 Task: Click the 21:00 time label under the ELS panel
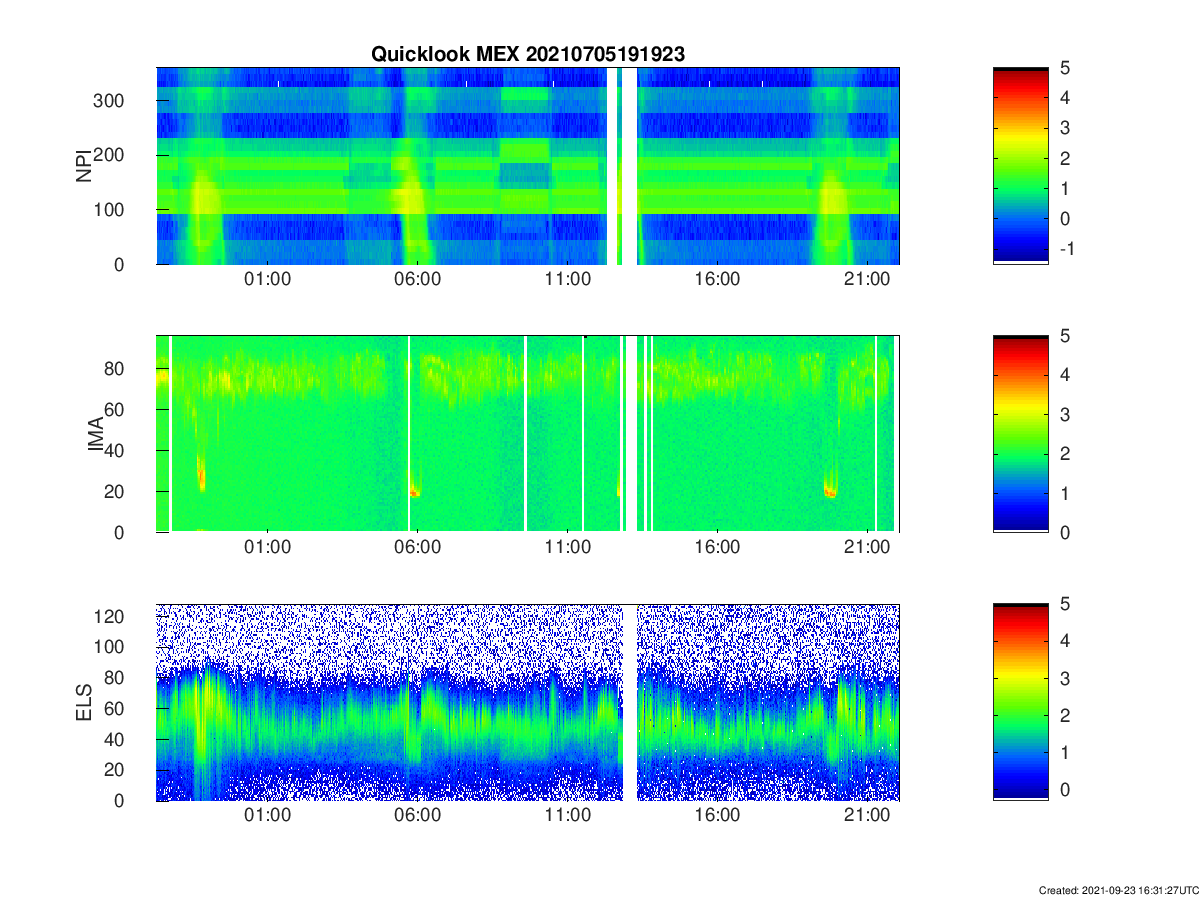pos(867,816)
